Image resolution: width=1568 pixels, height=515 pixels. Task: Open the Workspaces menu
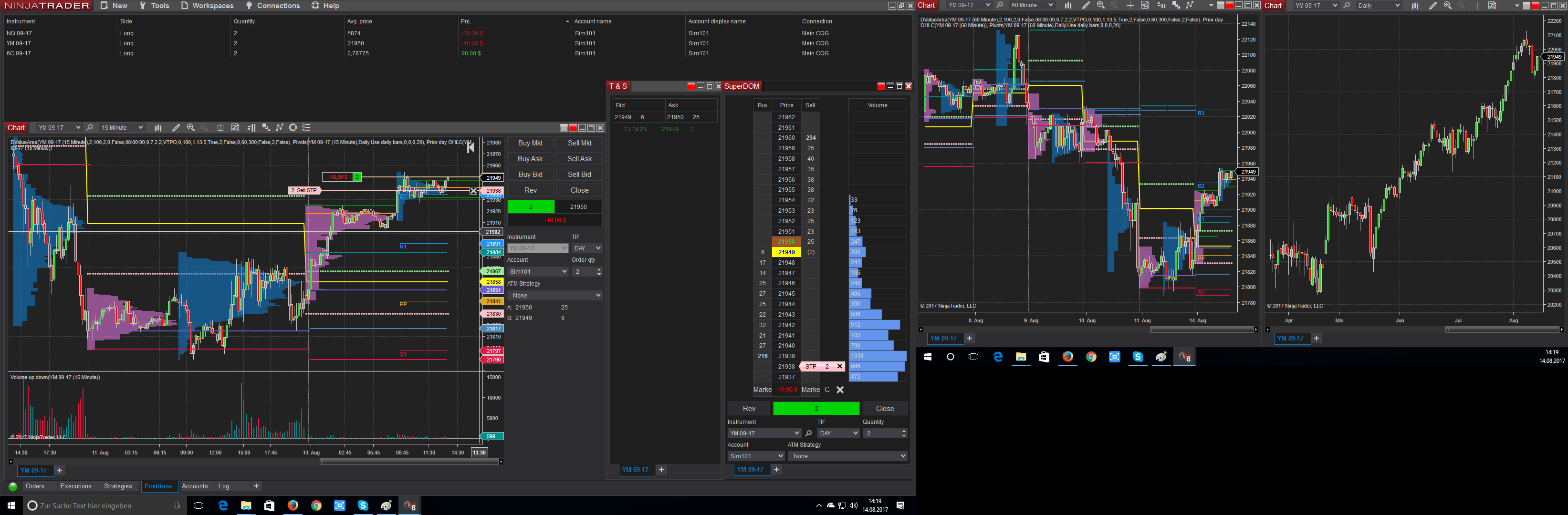click(x=207, y=5)
